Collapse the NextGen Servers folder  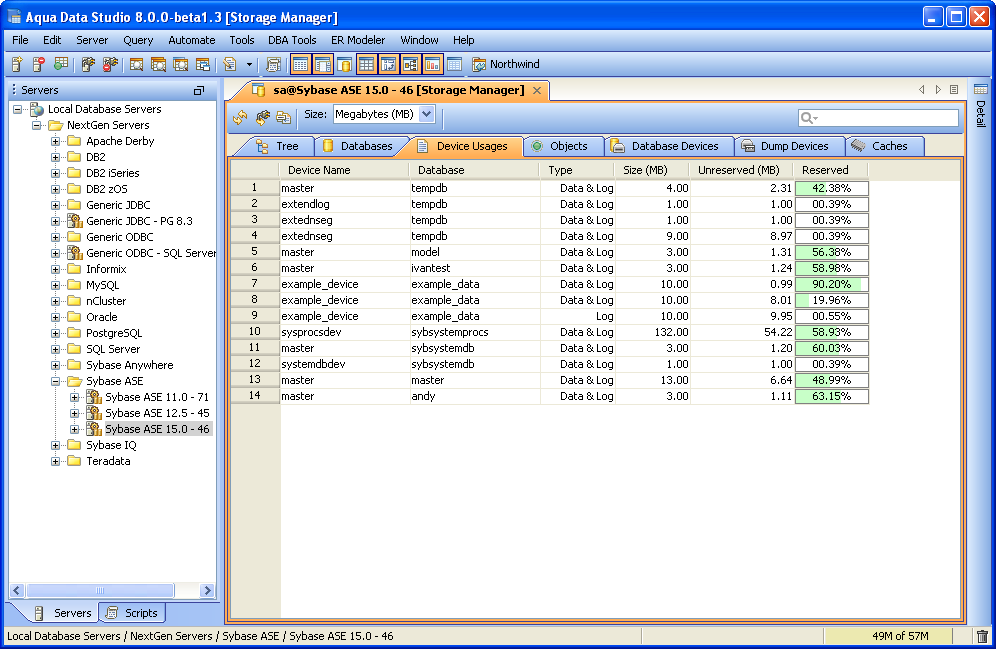[37, 125]
